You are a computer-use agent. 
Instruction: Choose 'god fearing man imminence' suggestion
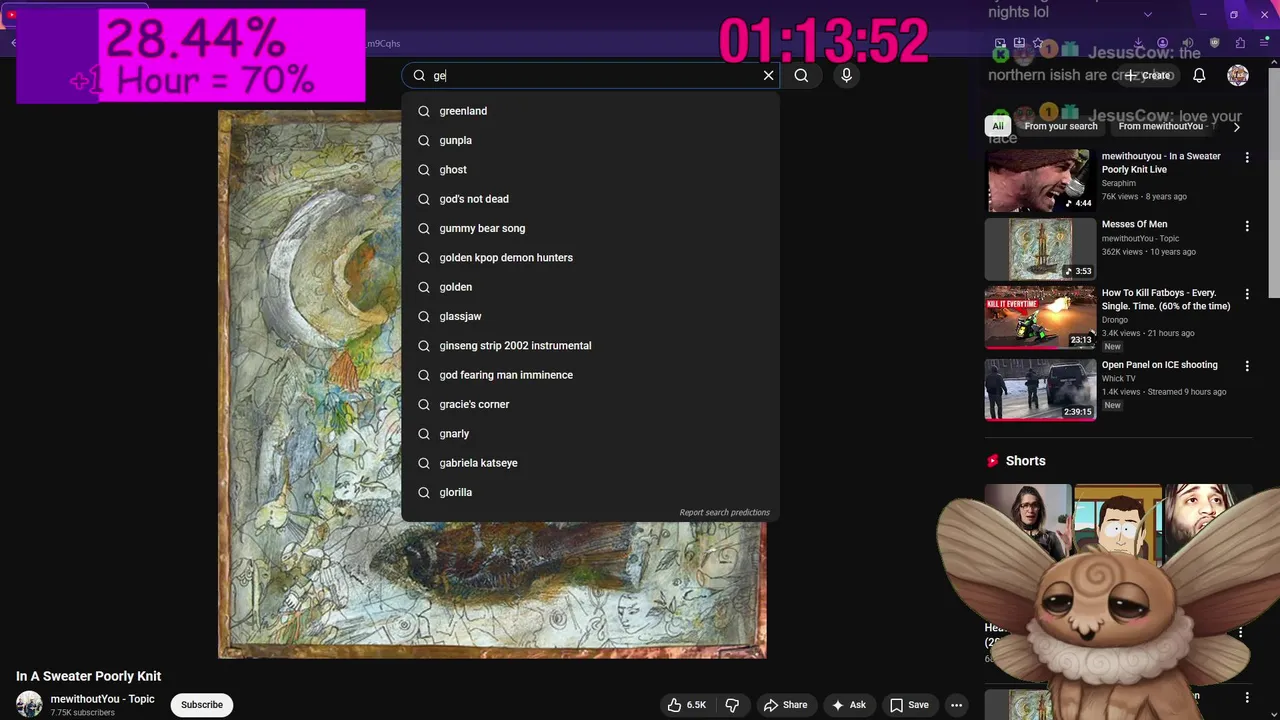[590, 375]
